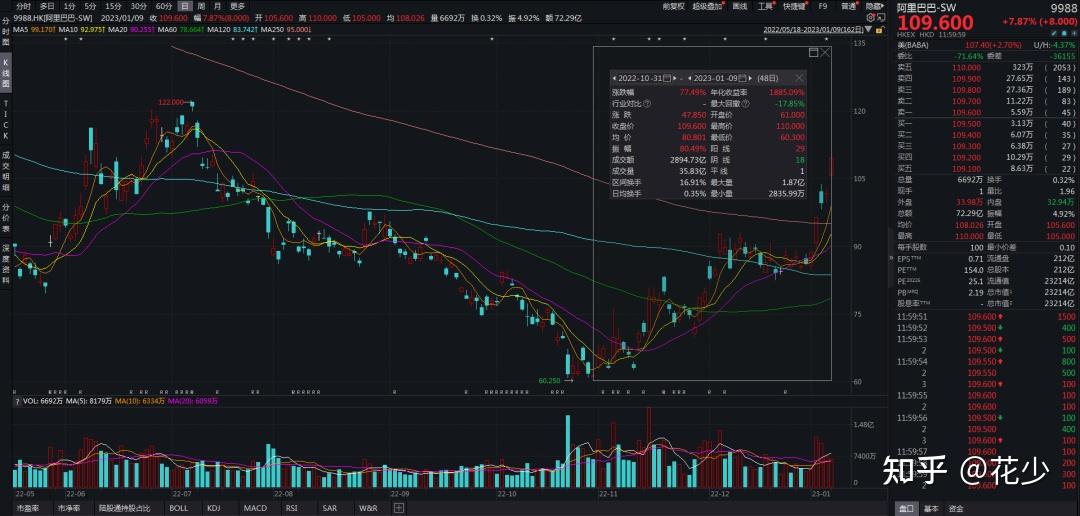
Task: Expand the date range dropdown triangle
Action: click(x=869, y=30)
